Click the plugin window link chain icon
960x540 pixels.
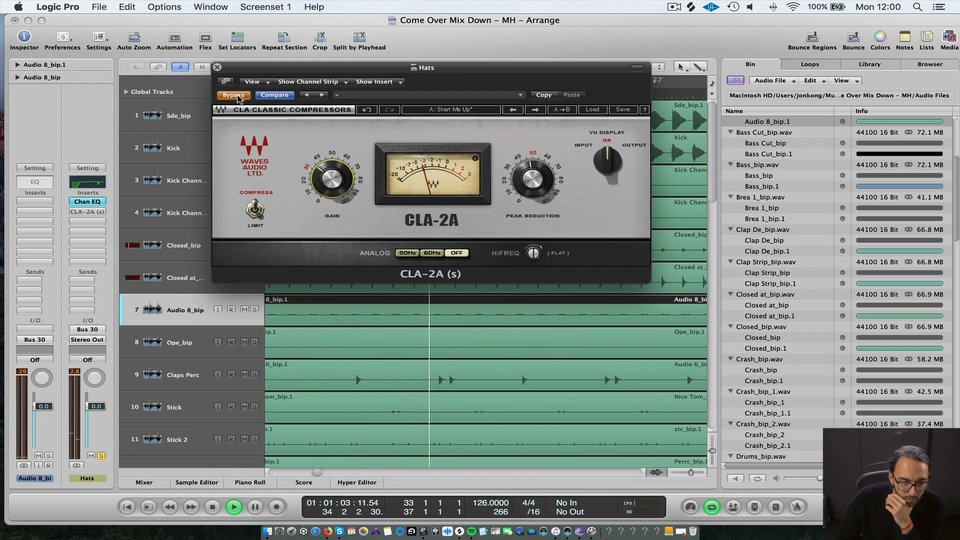(226, 81)
